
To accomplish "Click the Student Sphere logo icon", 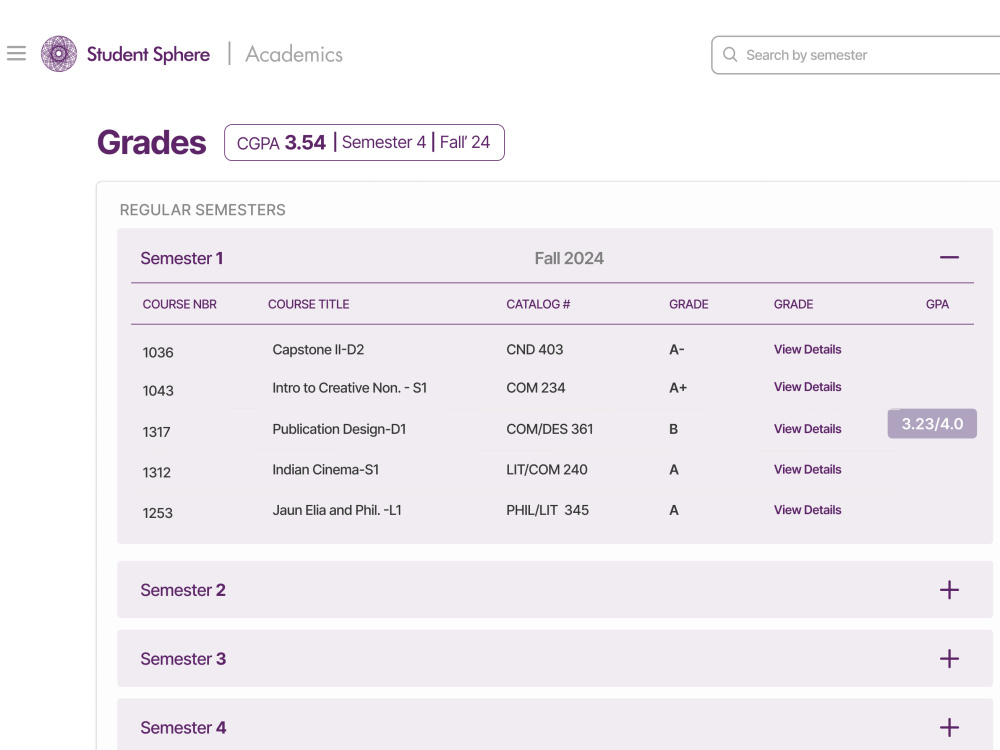I will 59,54.
